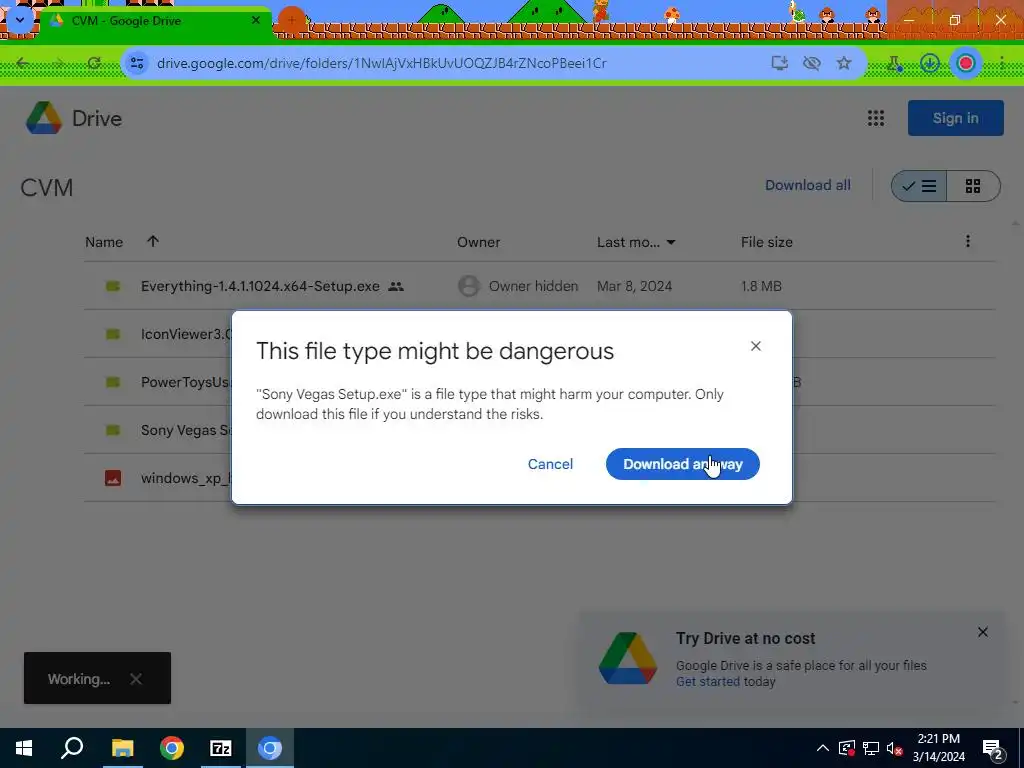Close the file type warning dialog

click(756, 346)
